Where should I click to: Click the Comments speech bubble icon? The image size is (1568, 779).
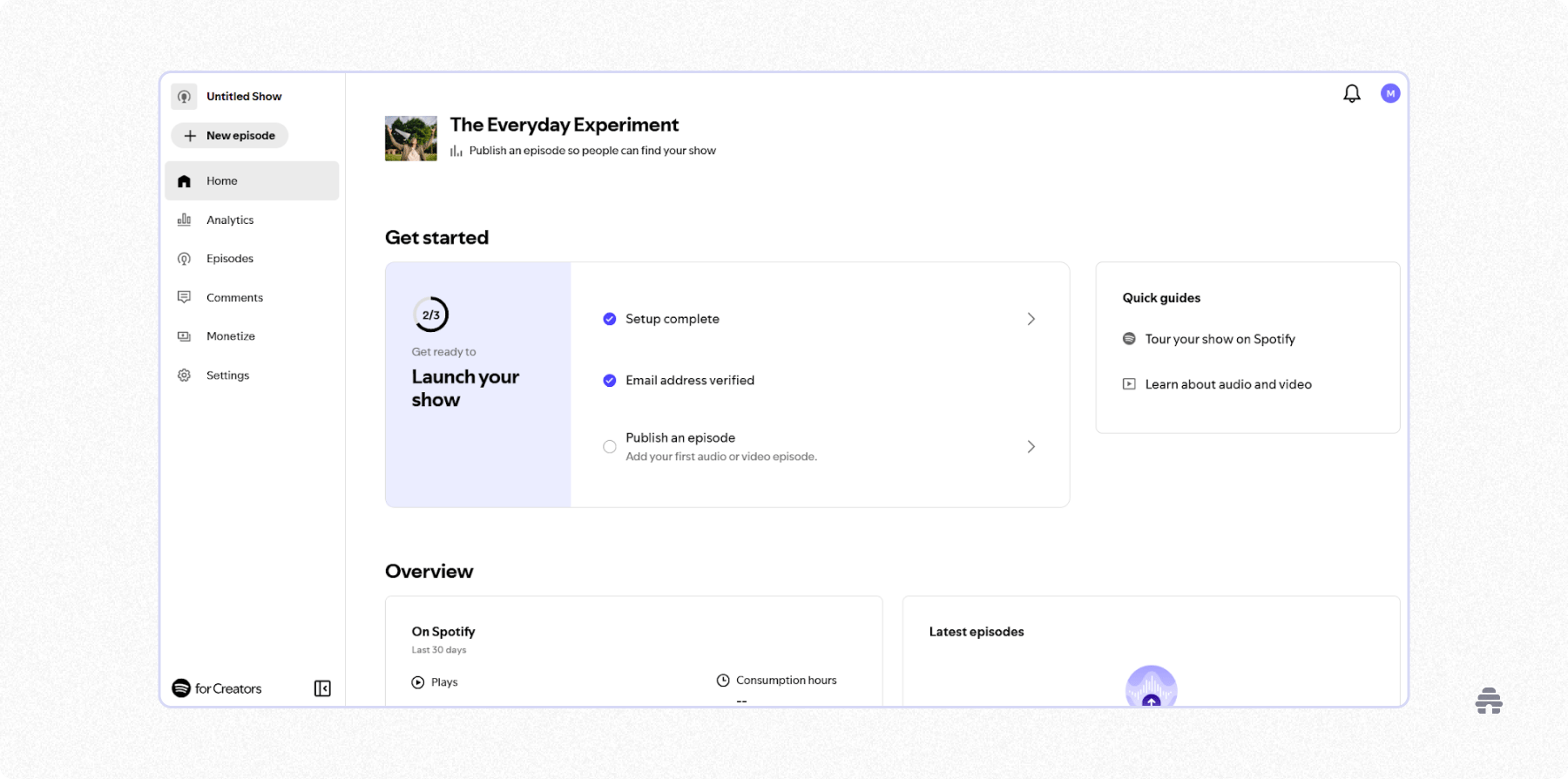tap(184, 297)
